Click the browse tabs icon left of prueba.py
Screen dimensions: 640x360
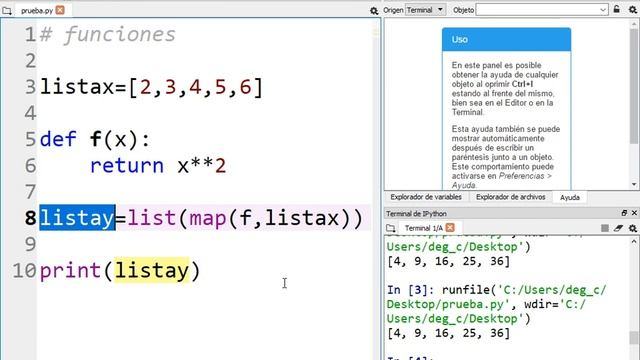click(7, 11)
